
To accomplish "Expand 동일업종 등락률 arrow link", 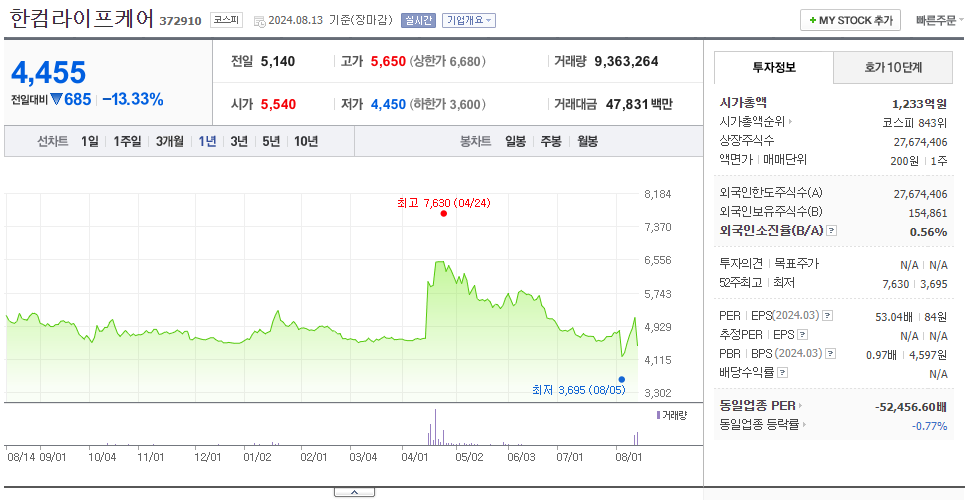I will [763, 425].
